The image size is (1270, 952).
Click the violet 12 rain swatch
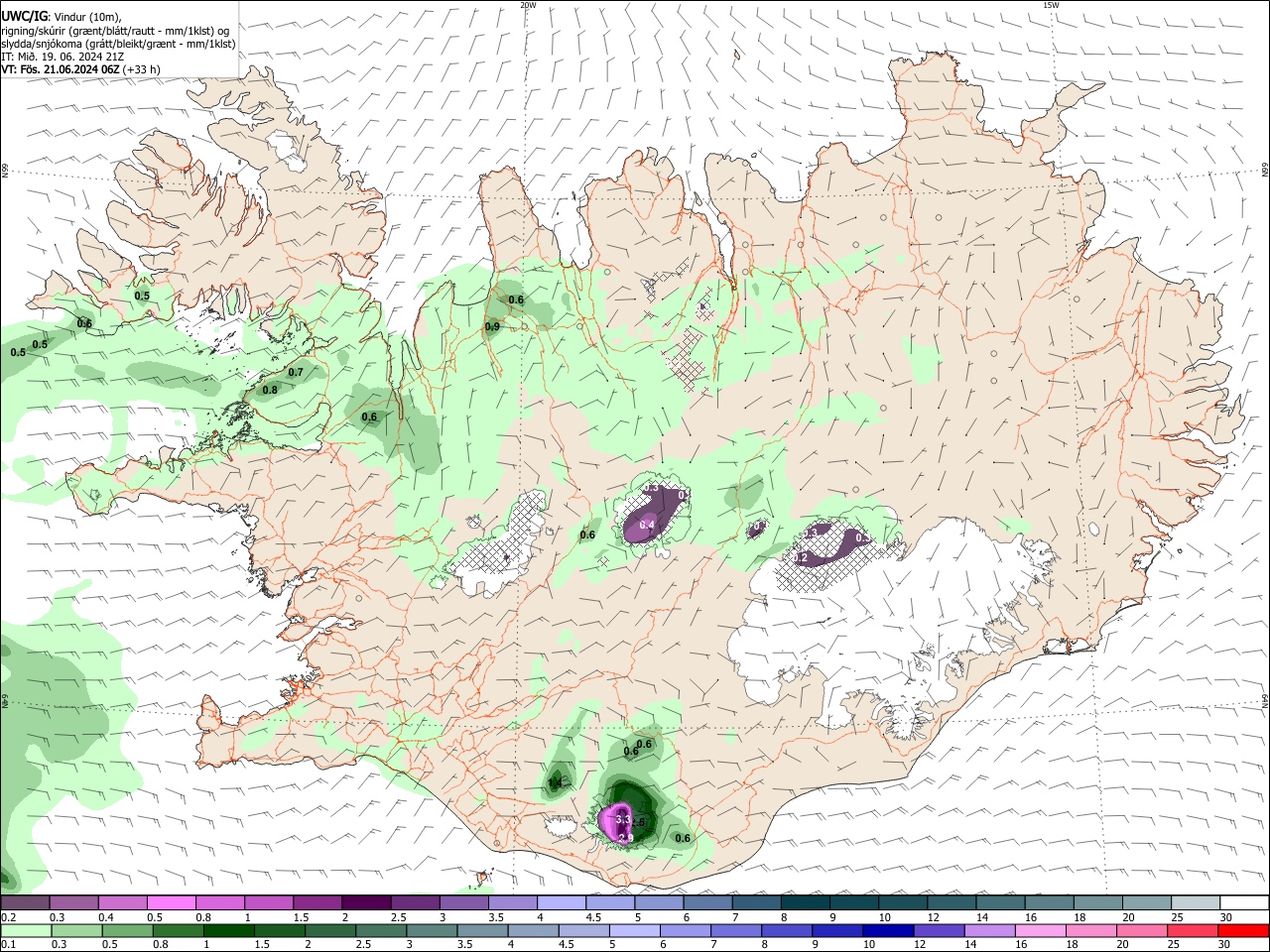938,931
